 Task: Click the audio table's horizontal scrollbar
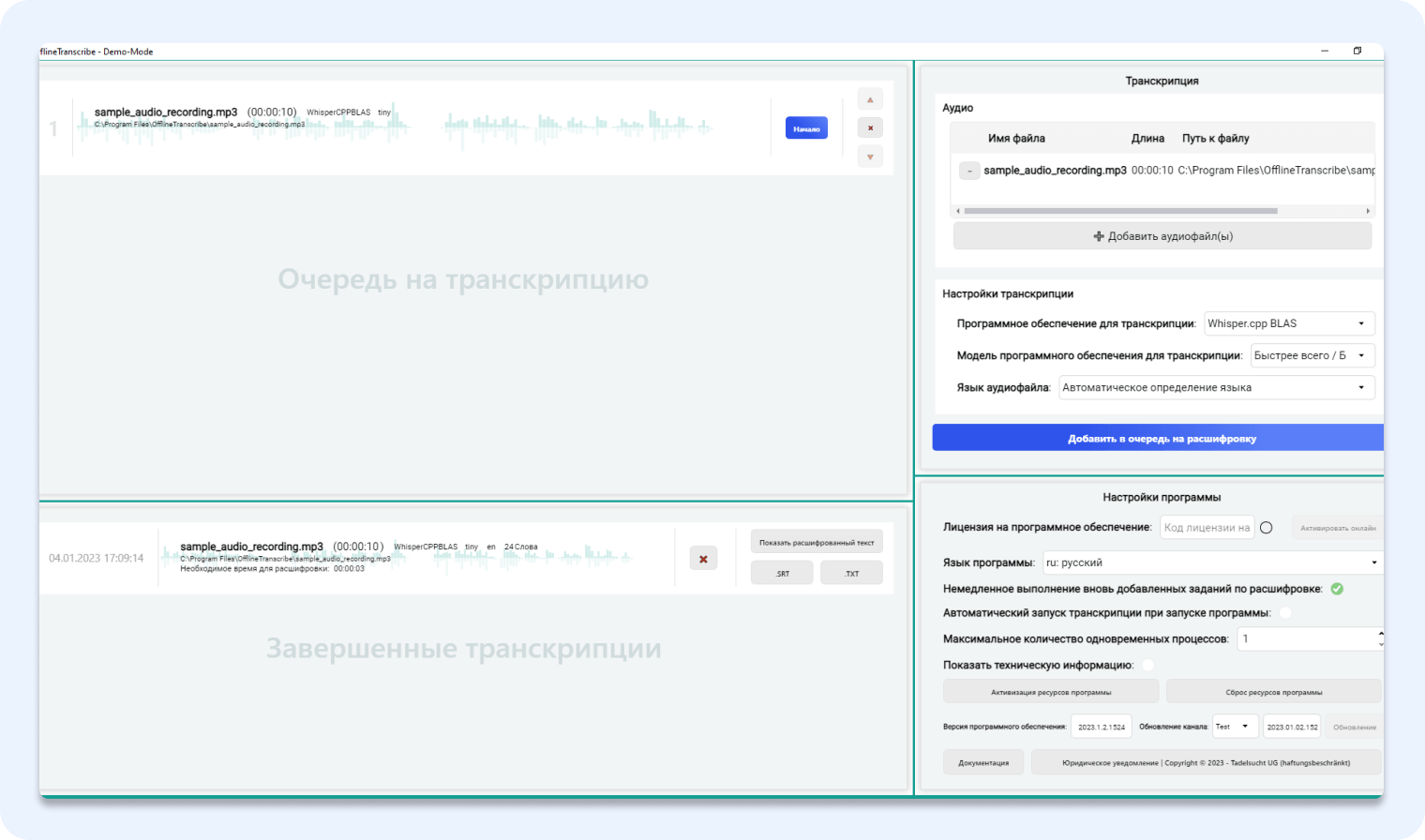pyautogui.click(x=1121, y=211)
